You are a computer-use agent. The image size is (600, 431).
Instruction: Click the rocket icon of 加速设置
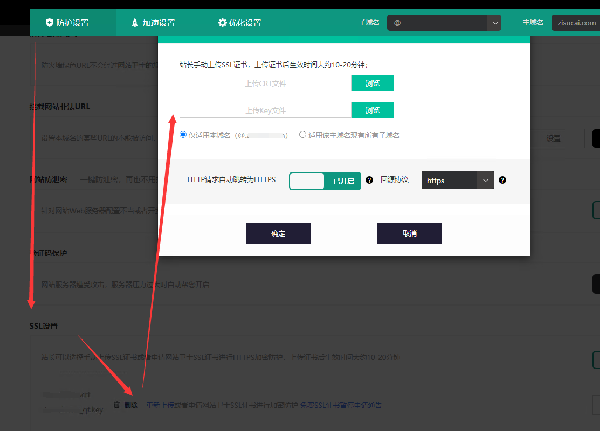point(135,23)
